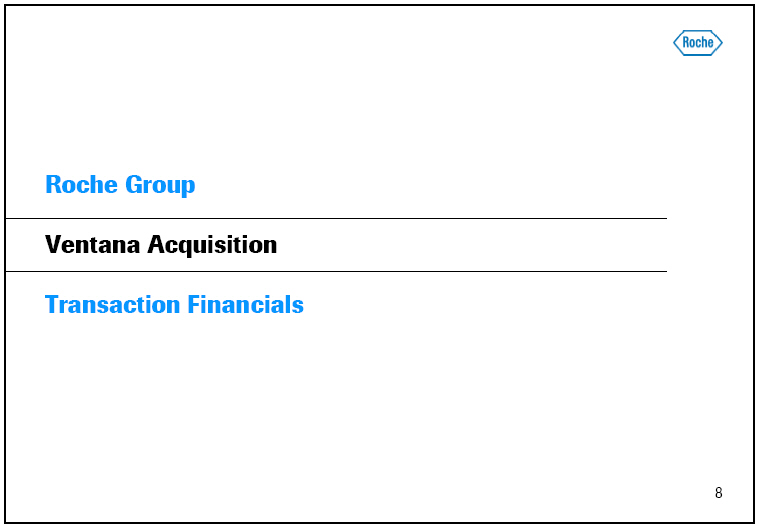The image size is (759, 527).
Task: Click the Roche text inside the logo
Action: 698,42
